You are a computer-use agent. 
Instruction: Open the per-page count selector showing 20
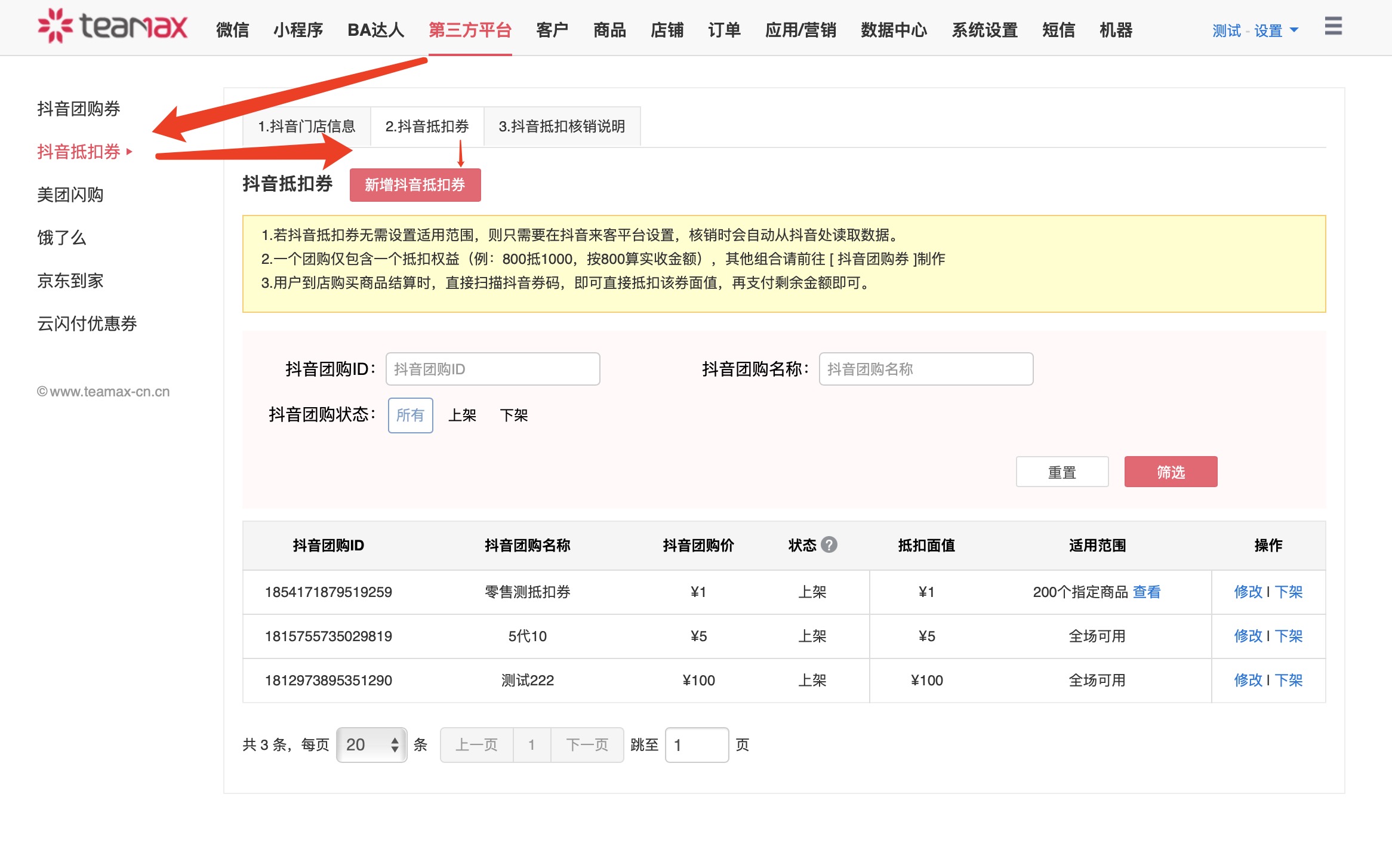click(371, 744)
